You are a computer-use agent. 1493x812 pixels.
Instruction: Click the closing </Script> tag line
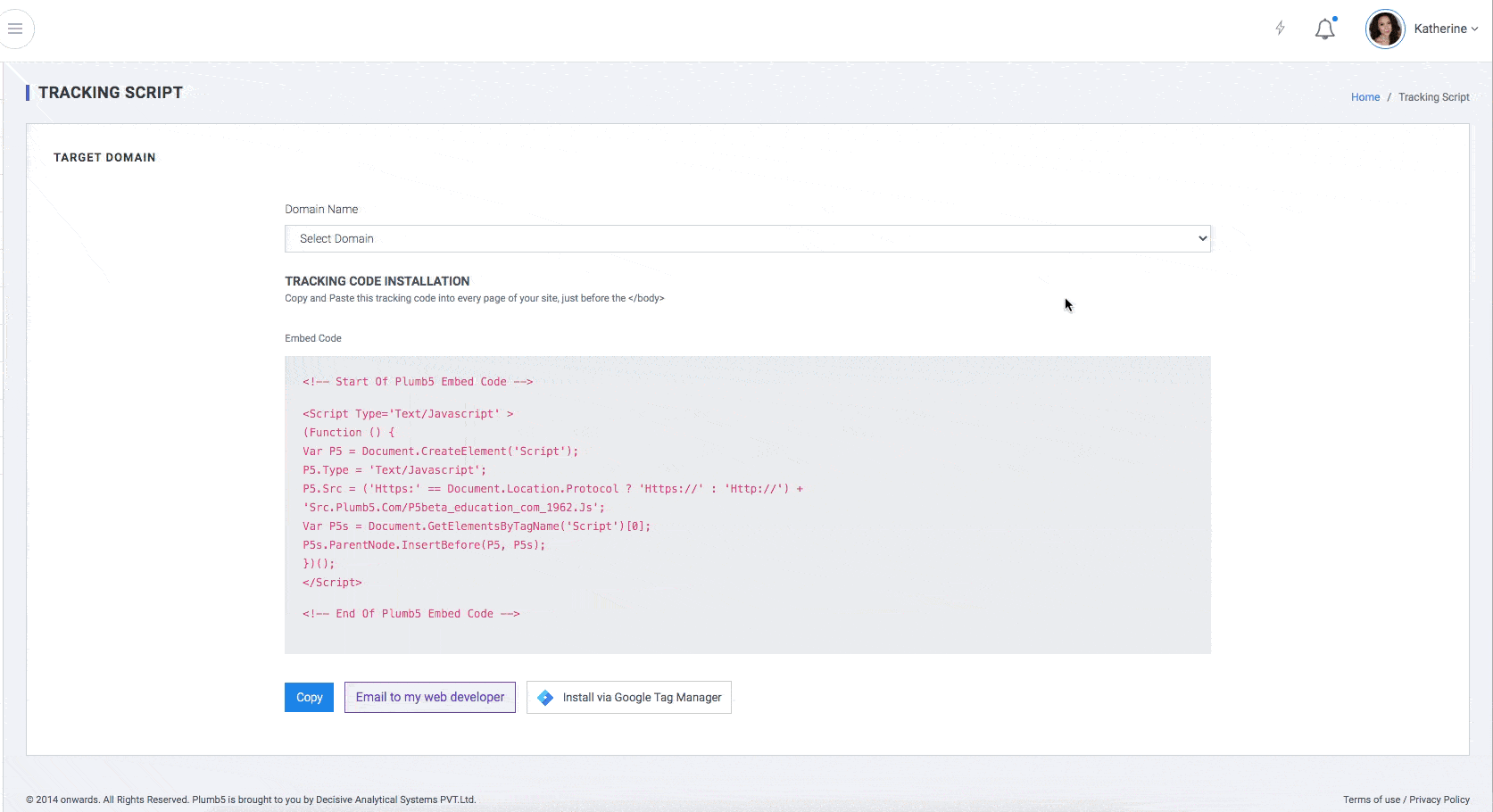pyautogui.click(x=332, y=582)
